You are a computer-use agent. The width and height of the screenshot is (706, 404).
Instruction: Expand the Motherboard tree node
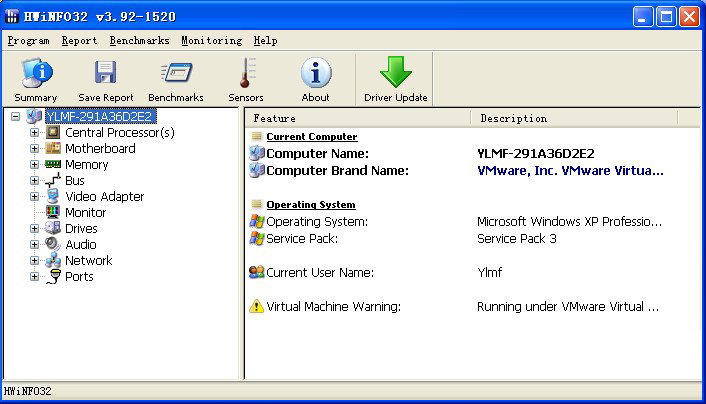tap(34, 149)
